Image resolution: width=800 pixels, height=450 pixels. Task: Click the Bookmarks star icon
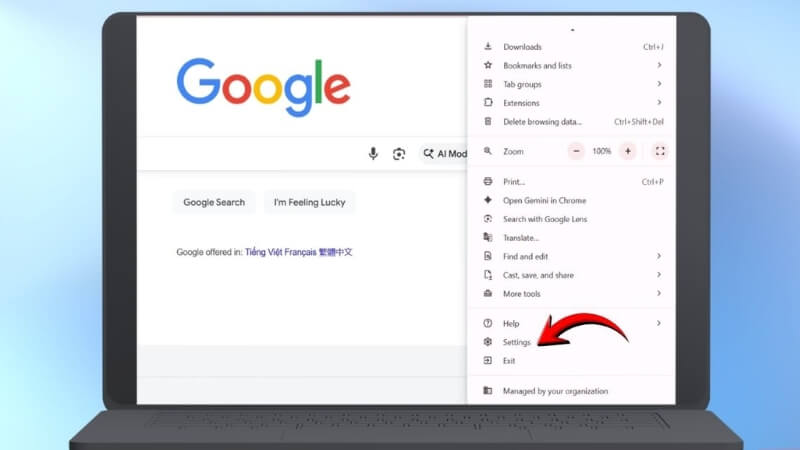488,65
